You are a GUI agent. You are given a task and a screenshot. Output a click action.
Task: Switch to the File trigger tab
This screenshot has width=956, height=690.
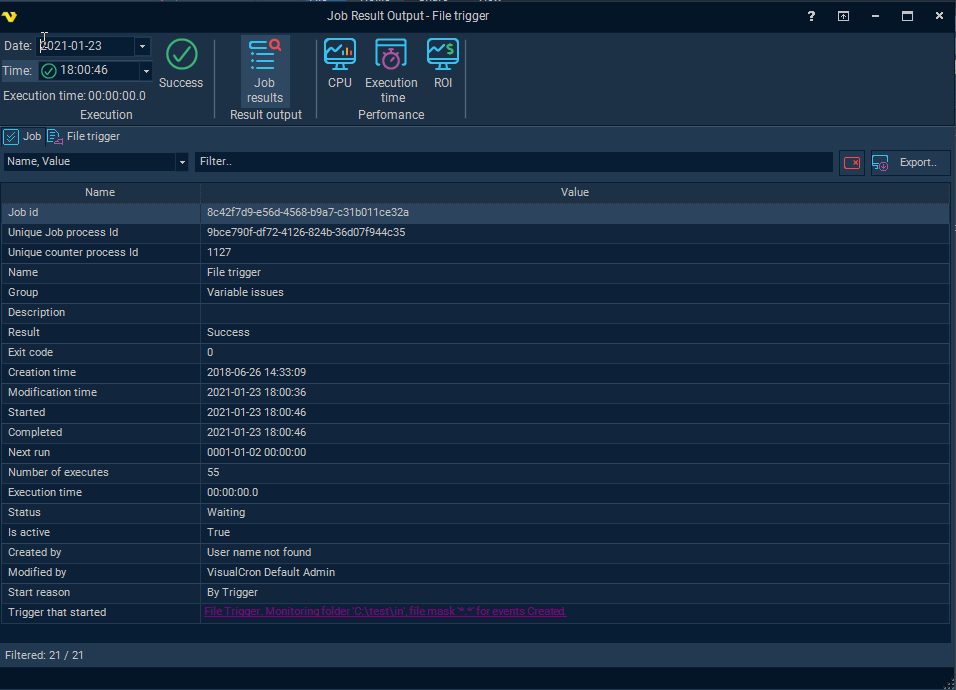point(84,137)
